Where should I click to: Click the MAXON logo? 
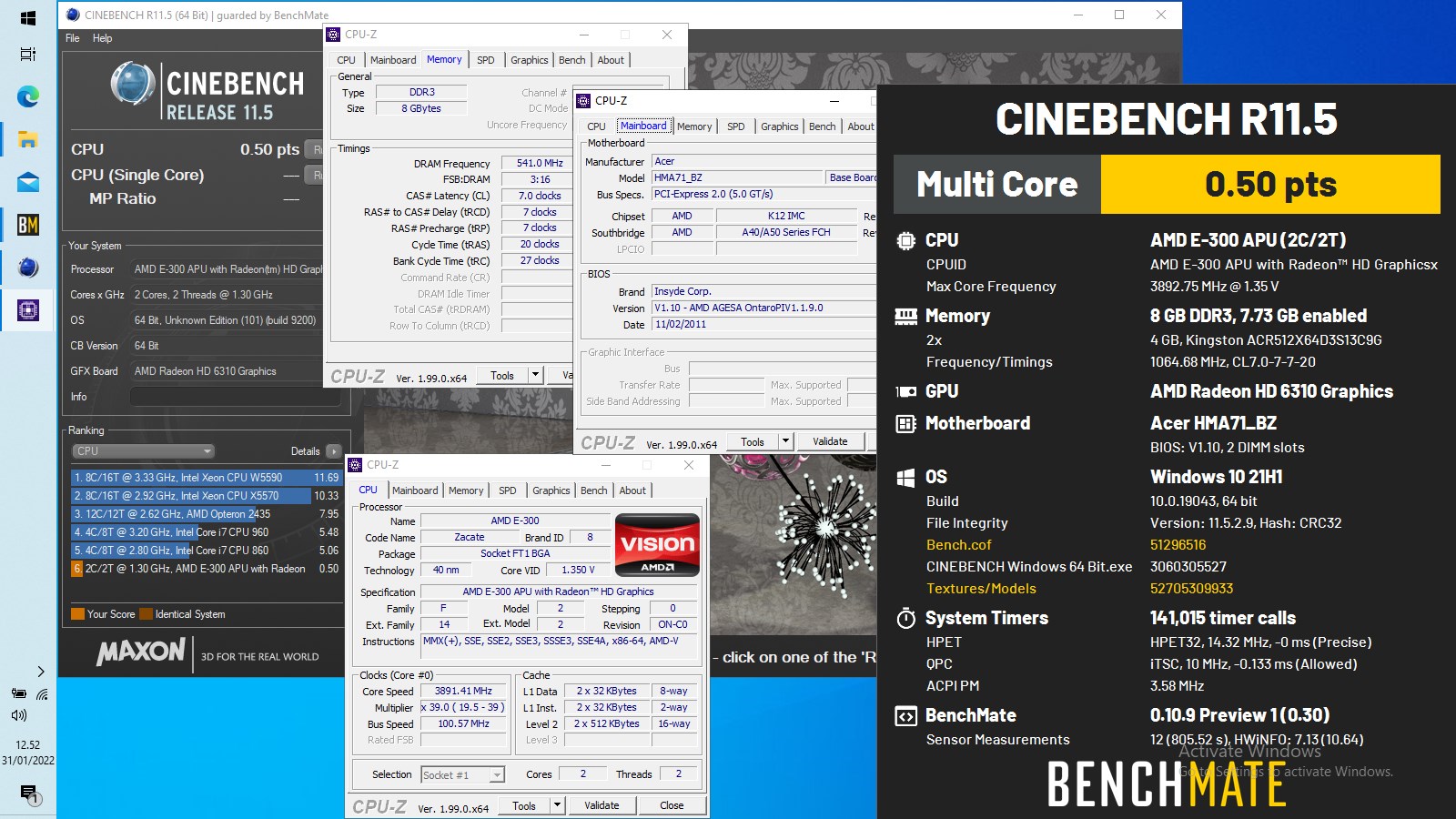coord(141,652)
